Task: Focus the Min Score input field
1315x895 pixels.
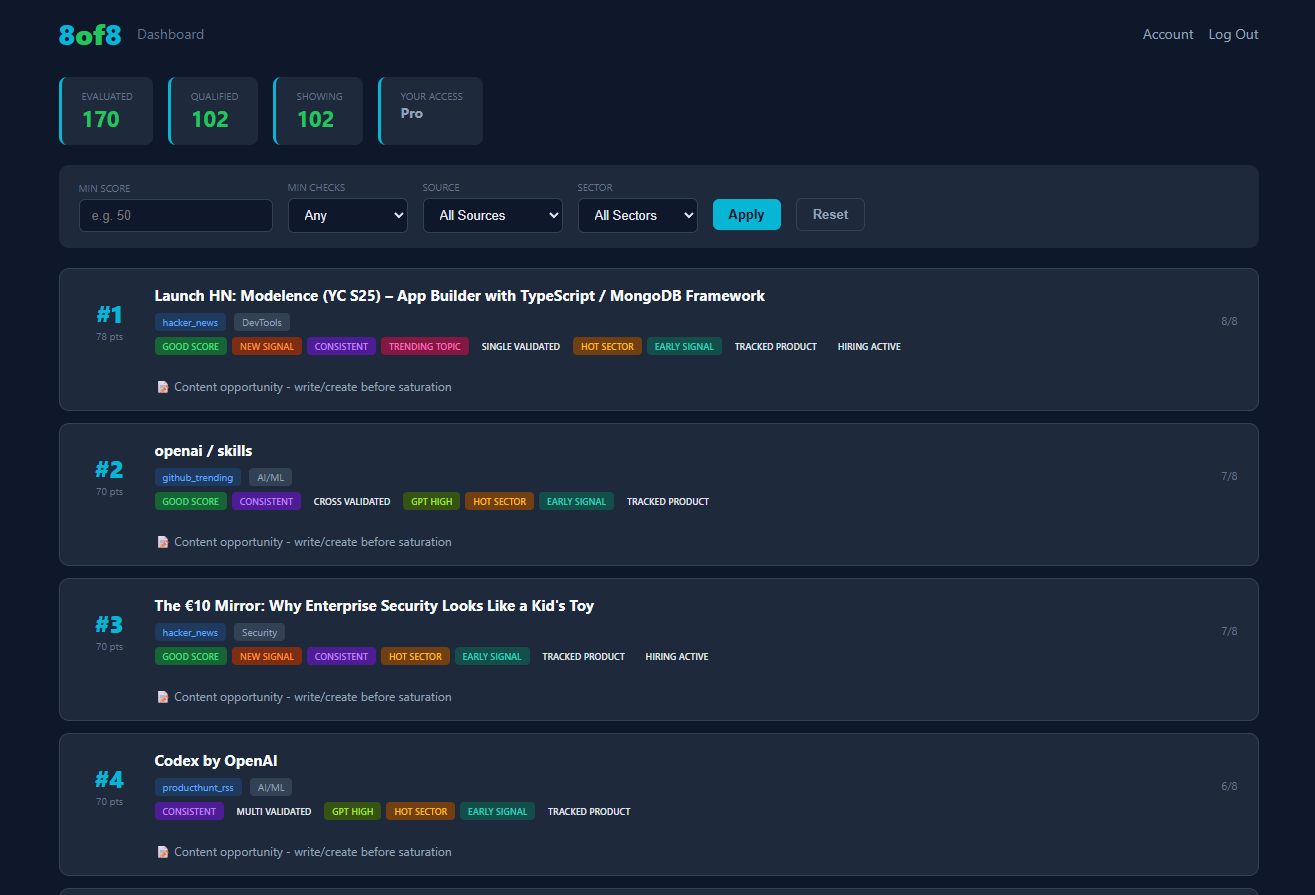Action: click(x=175, y=215)
